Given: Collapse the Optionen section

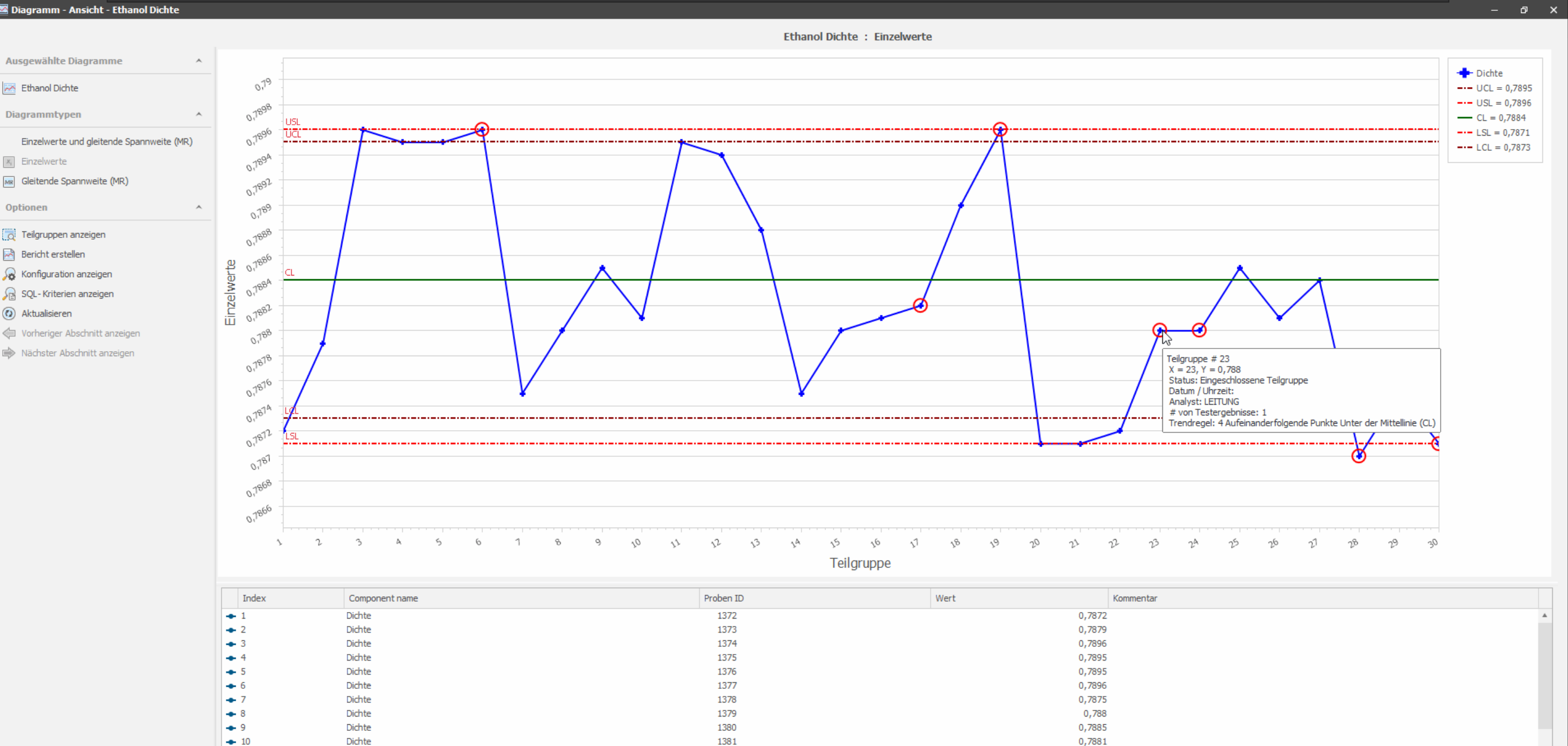Looking at the screenshot, I should tap(198, 207).
